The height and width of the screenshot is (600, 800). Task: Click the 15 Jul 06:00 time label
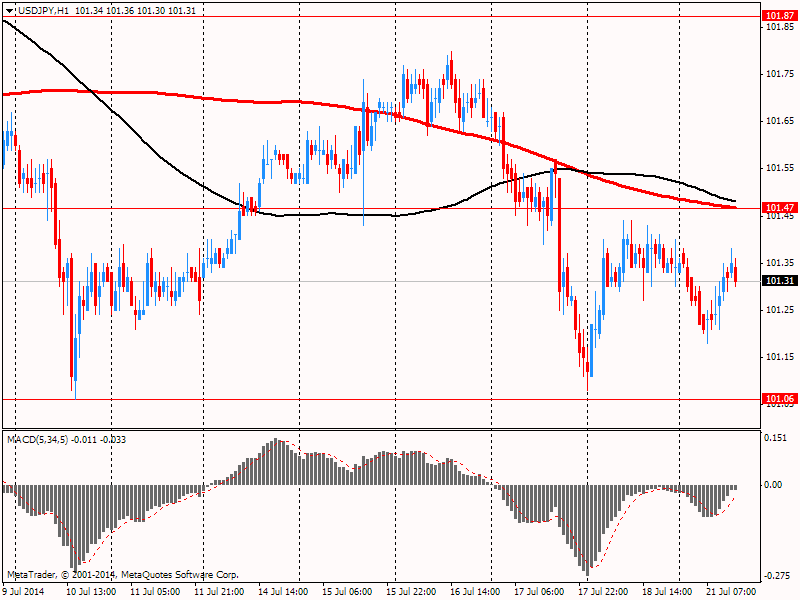(347, 592)
